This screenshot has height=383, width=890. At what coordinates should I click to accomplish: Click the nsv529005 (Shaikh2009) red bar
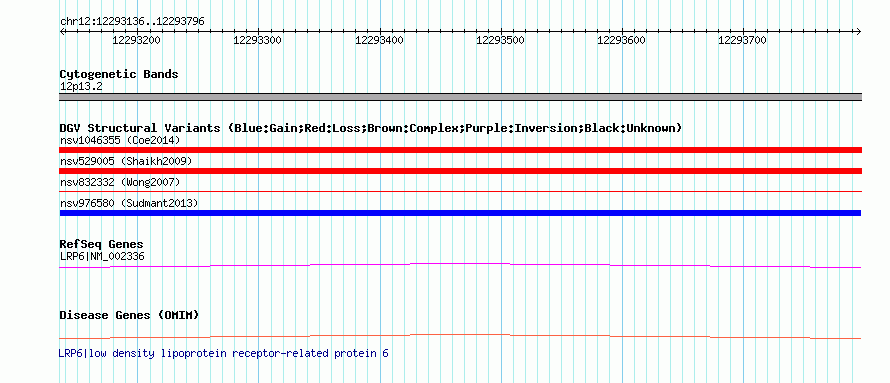460,171
